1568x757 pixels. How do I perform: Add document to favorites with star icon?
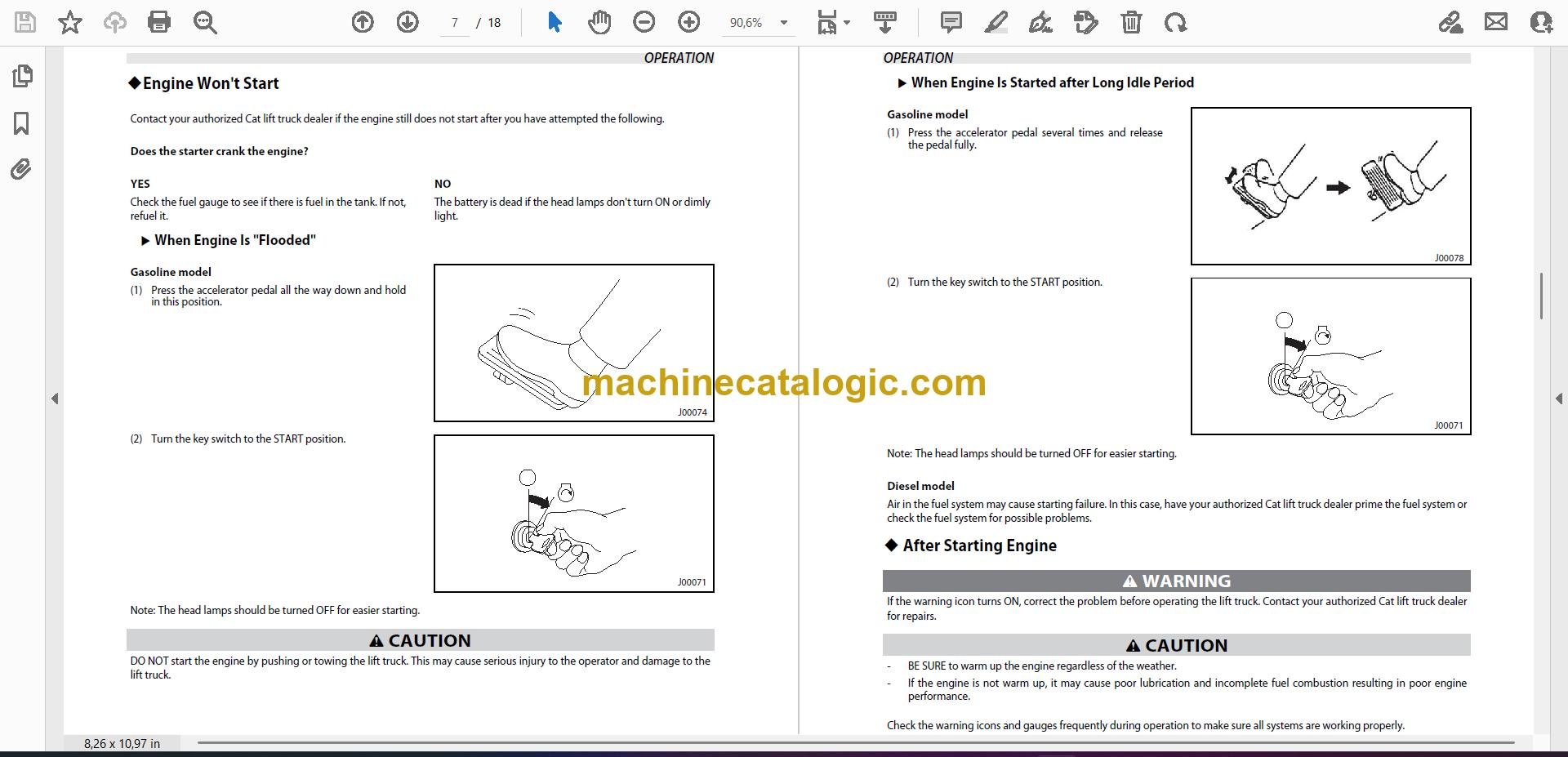tap(70, 22)
